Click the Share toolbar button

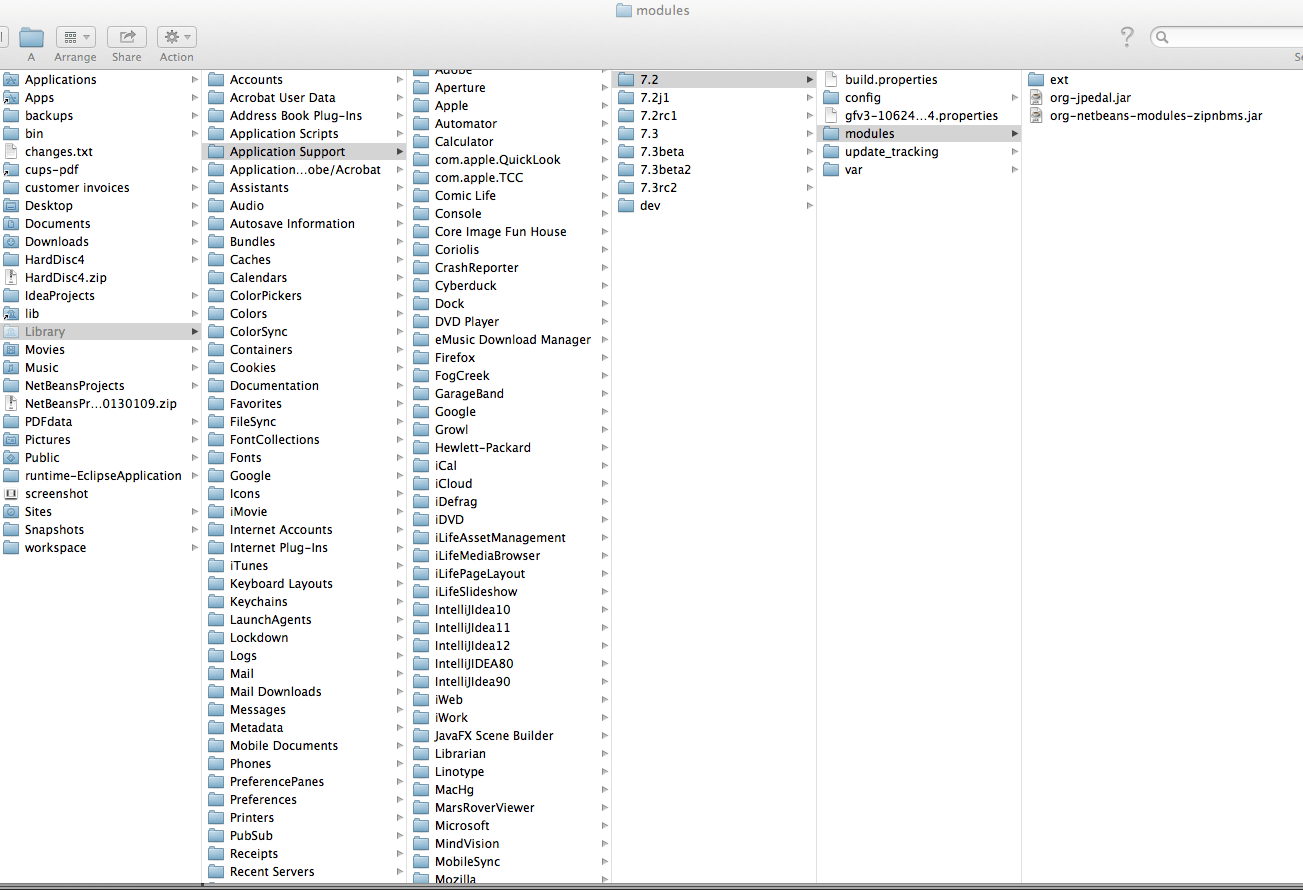click(x=126, y=37)
